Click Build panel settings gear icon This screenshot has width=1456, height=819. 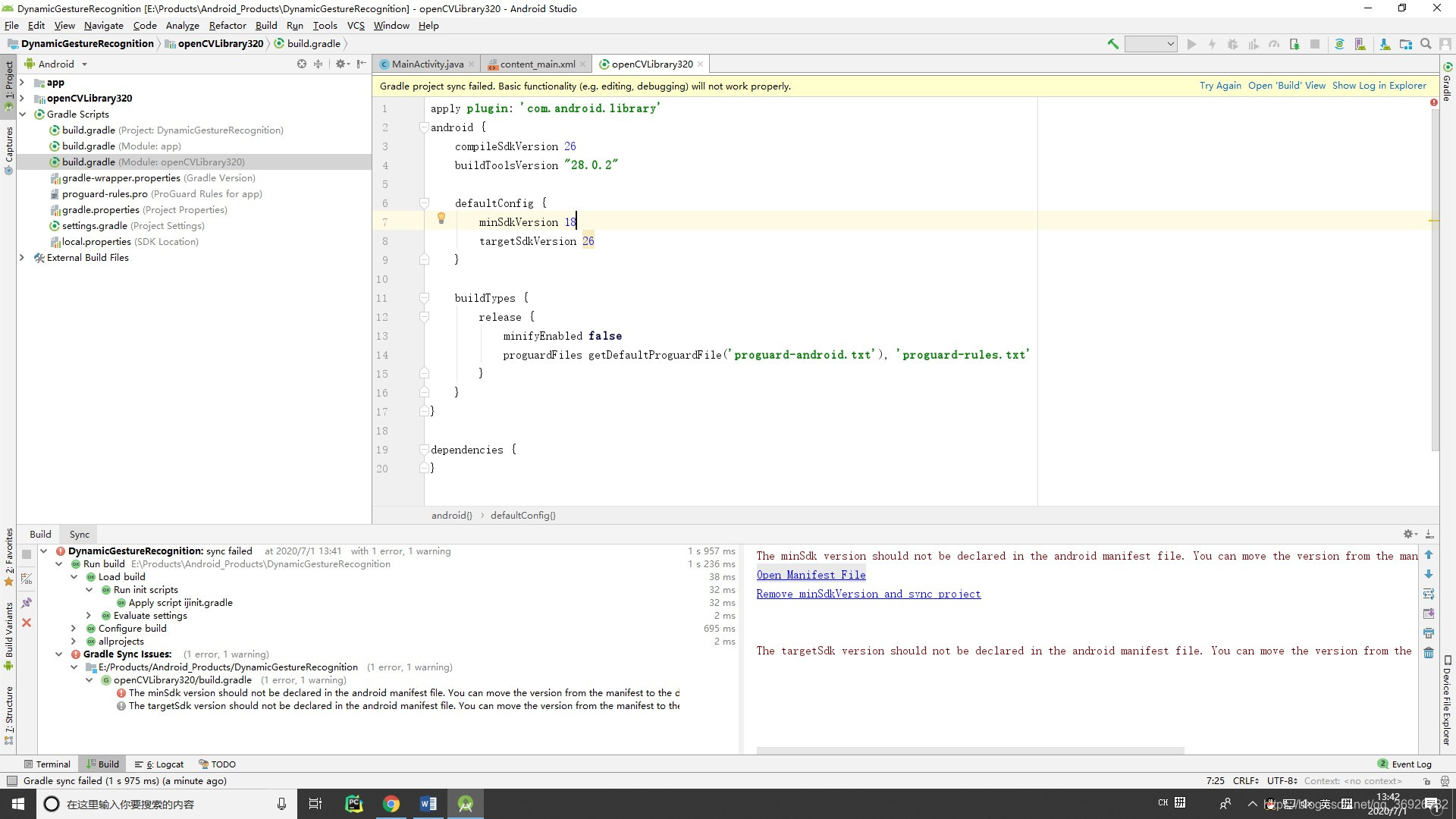point(1410,534)
